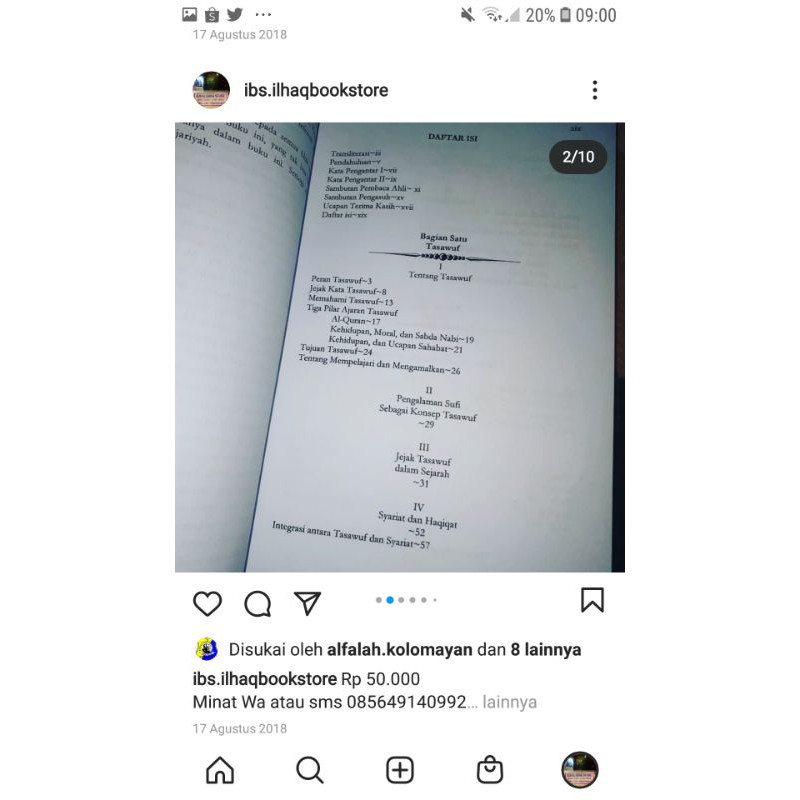Select the second blue carousel dot
This screenshot has width=800, height=800.
coord(390,600)
